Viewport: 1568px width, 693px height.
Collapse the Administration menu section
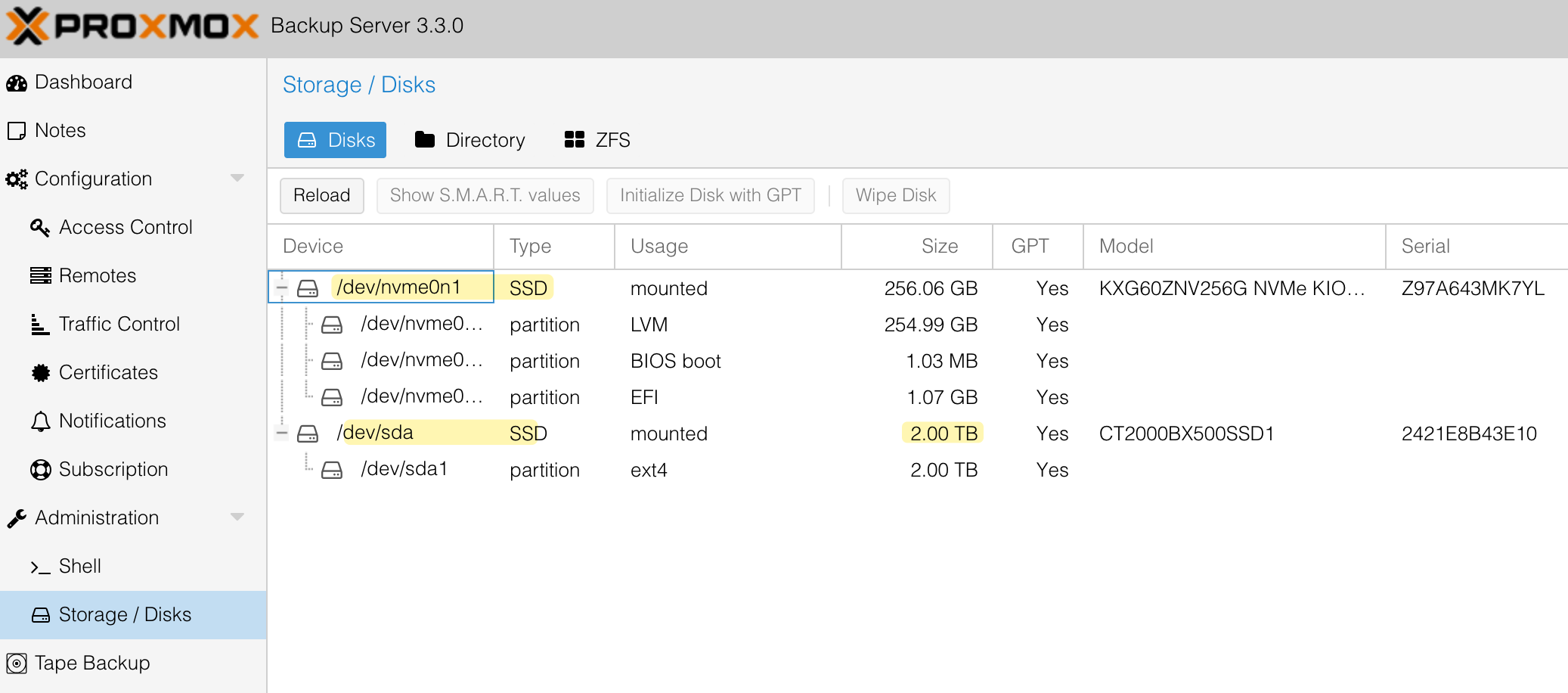point(237,517)
